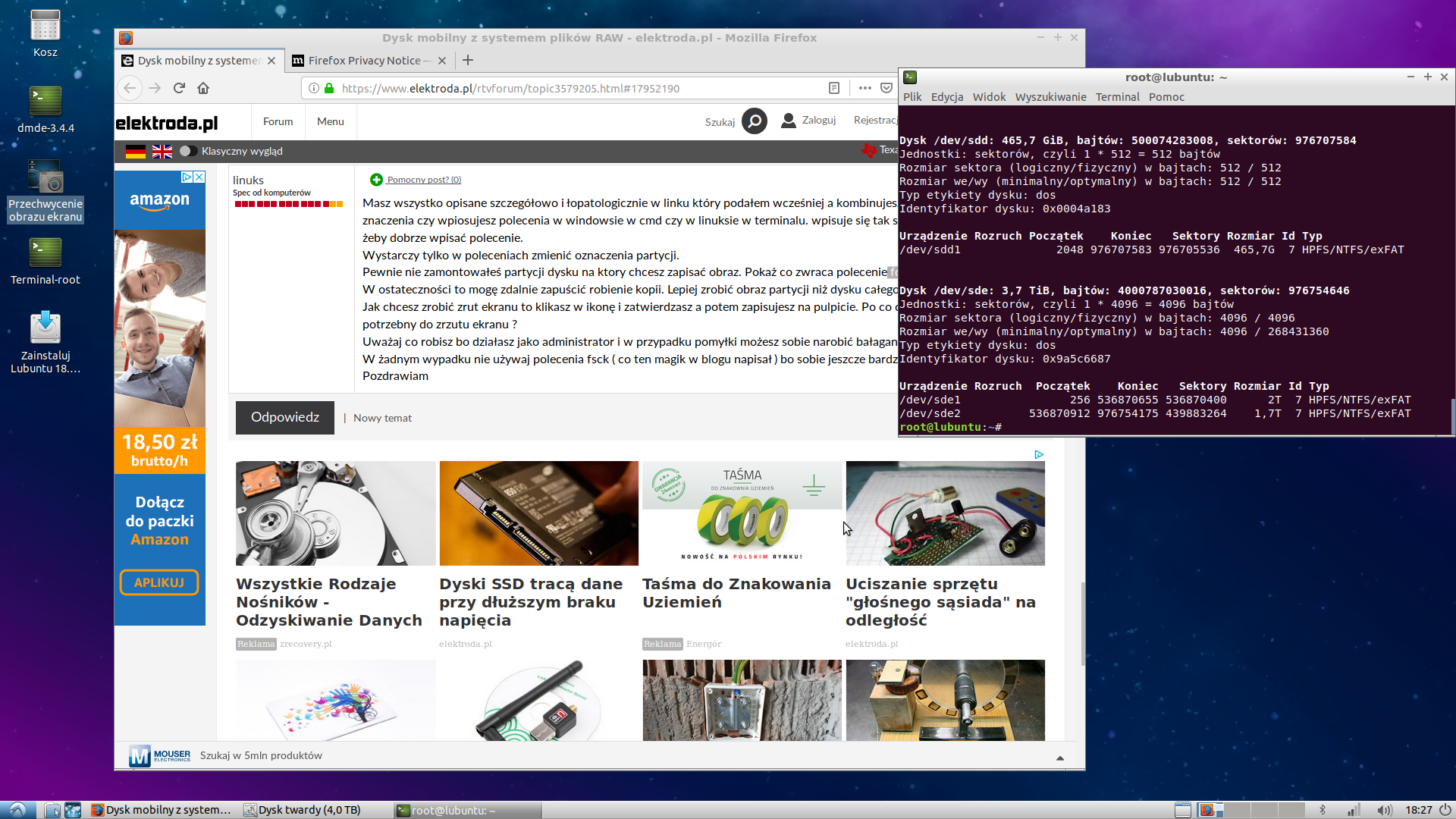Open Przechwycenie obrazu ekranu screenshot tool
Screen dimensions: 1456x819
click(x=45, y=190)
